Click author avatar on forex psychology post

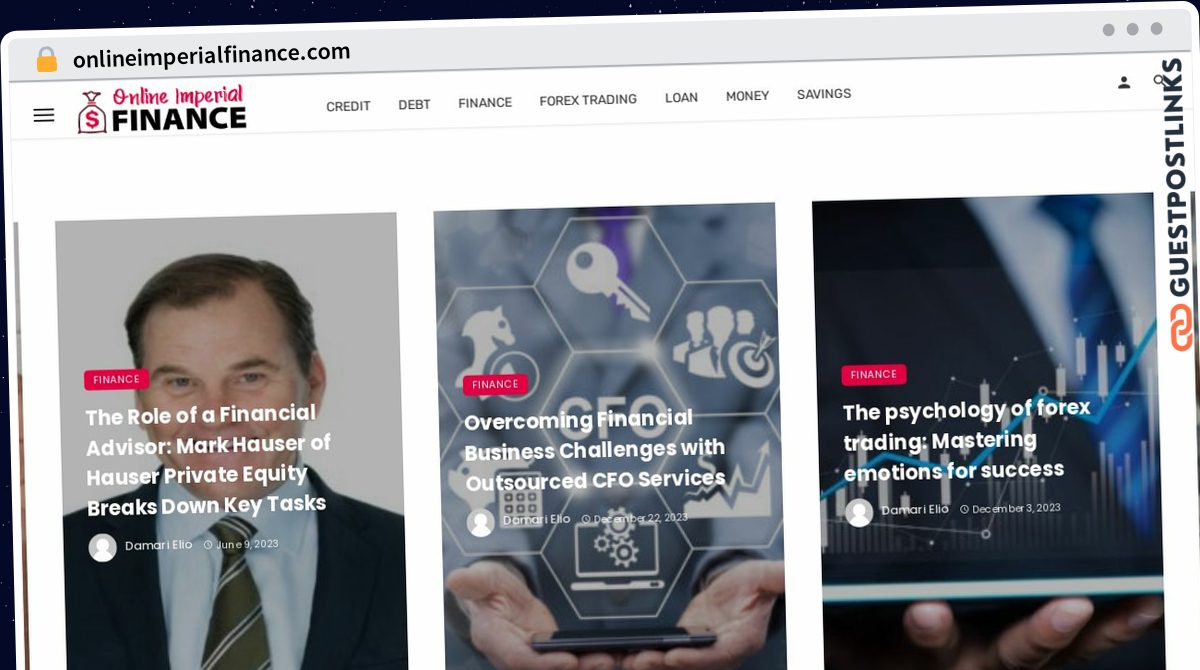click(859, 512)
